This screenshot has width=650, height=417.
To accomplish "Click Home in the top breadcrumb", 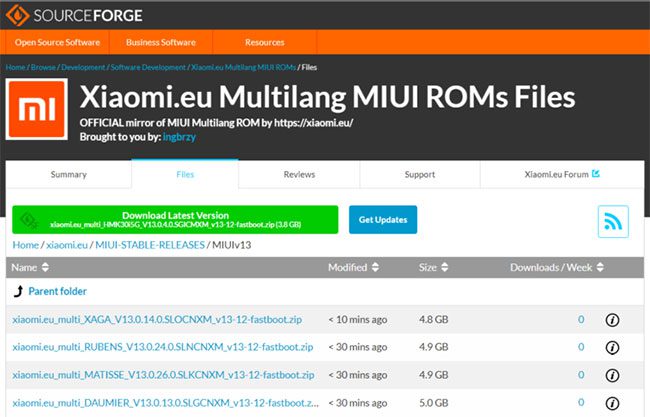I will (15, 67).
